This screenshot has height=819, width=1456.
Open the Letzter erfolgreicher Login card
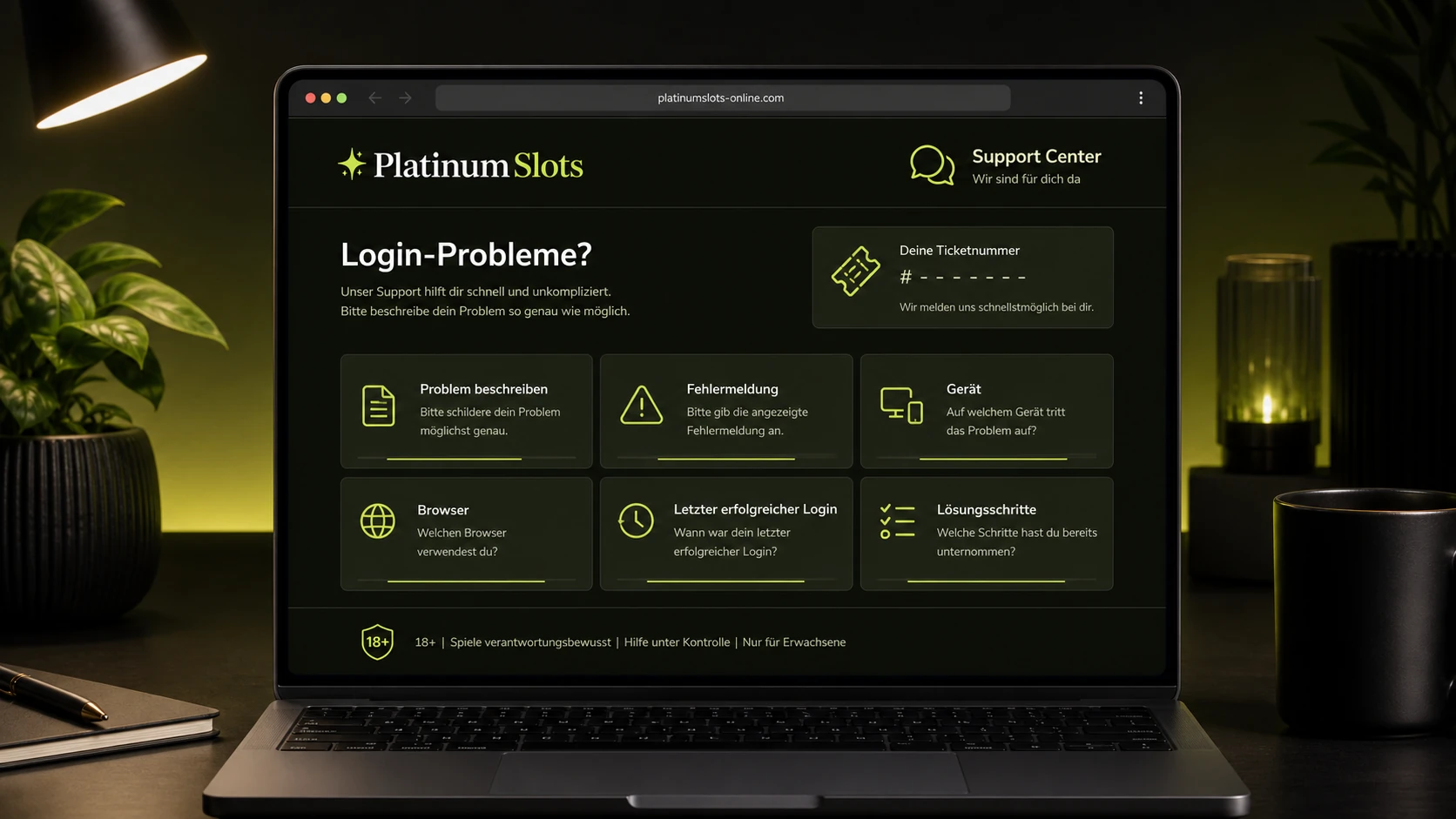click(726, 534)
